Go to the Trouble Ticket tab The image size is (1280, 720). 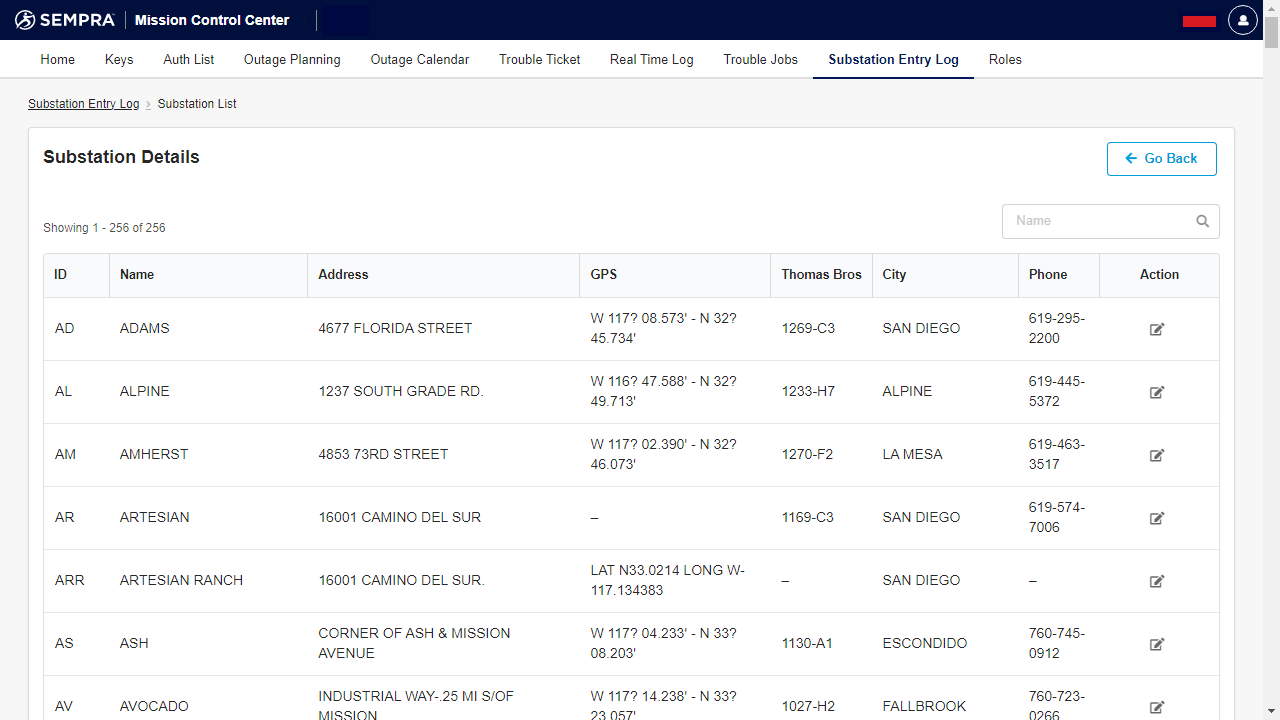coord(540,60)
